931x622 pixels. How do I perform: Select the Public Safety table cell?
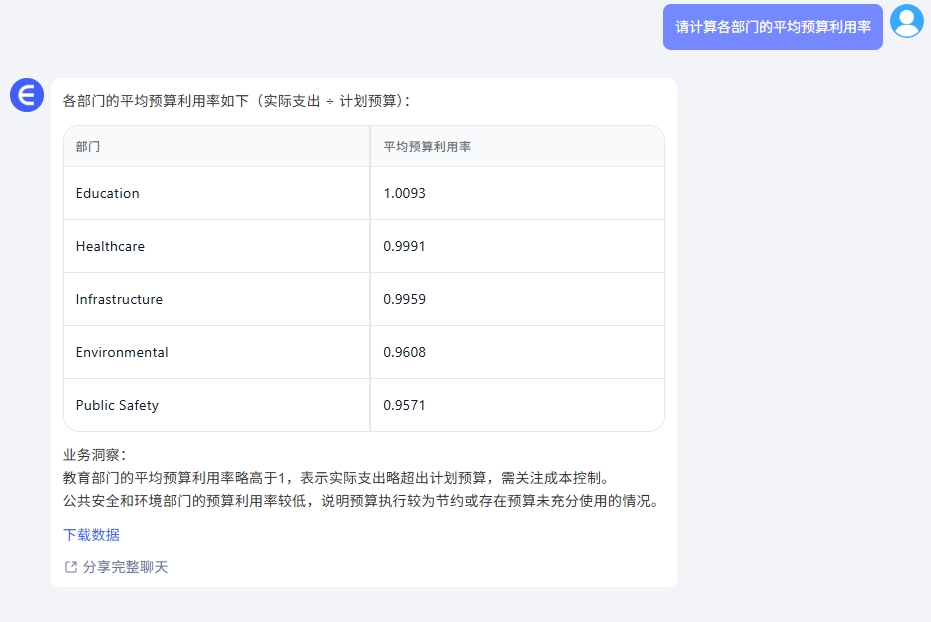(x=217, y=405)
